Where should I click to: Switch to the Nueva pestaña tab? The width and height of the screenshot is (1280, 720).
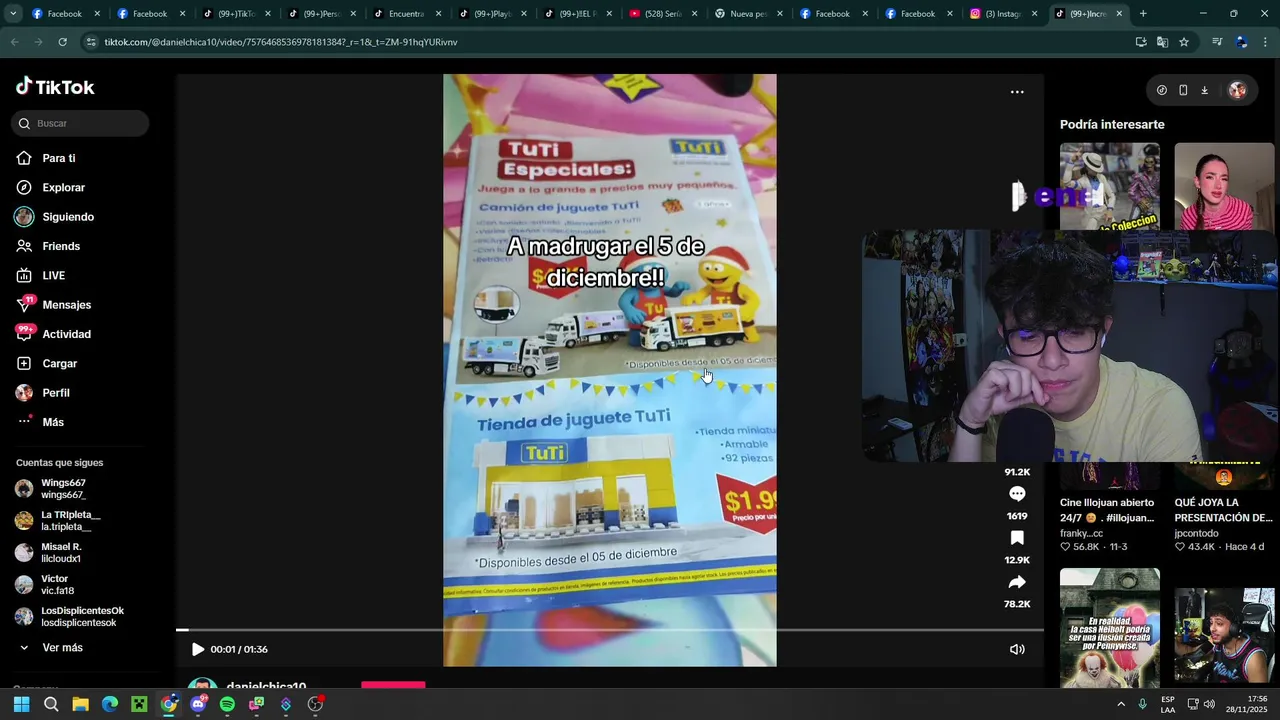(748, 14)
